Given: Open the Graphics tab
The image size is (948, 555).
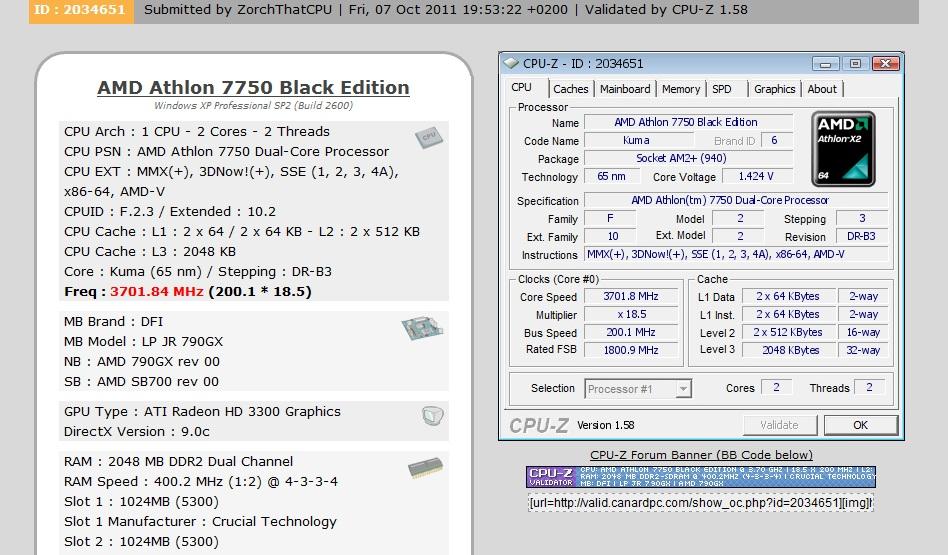Looking at the screenshot, I should click(774, 89).
